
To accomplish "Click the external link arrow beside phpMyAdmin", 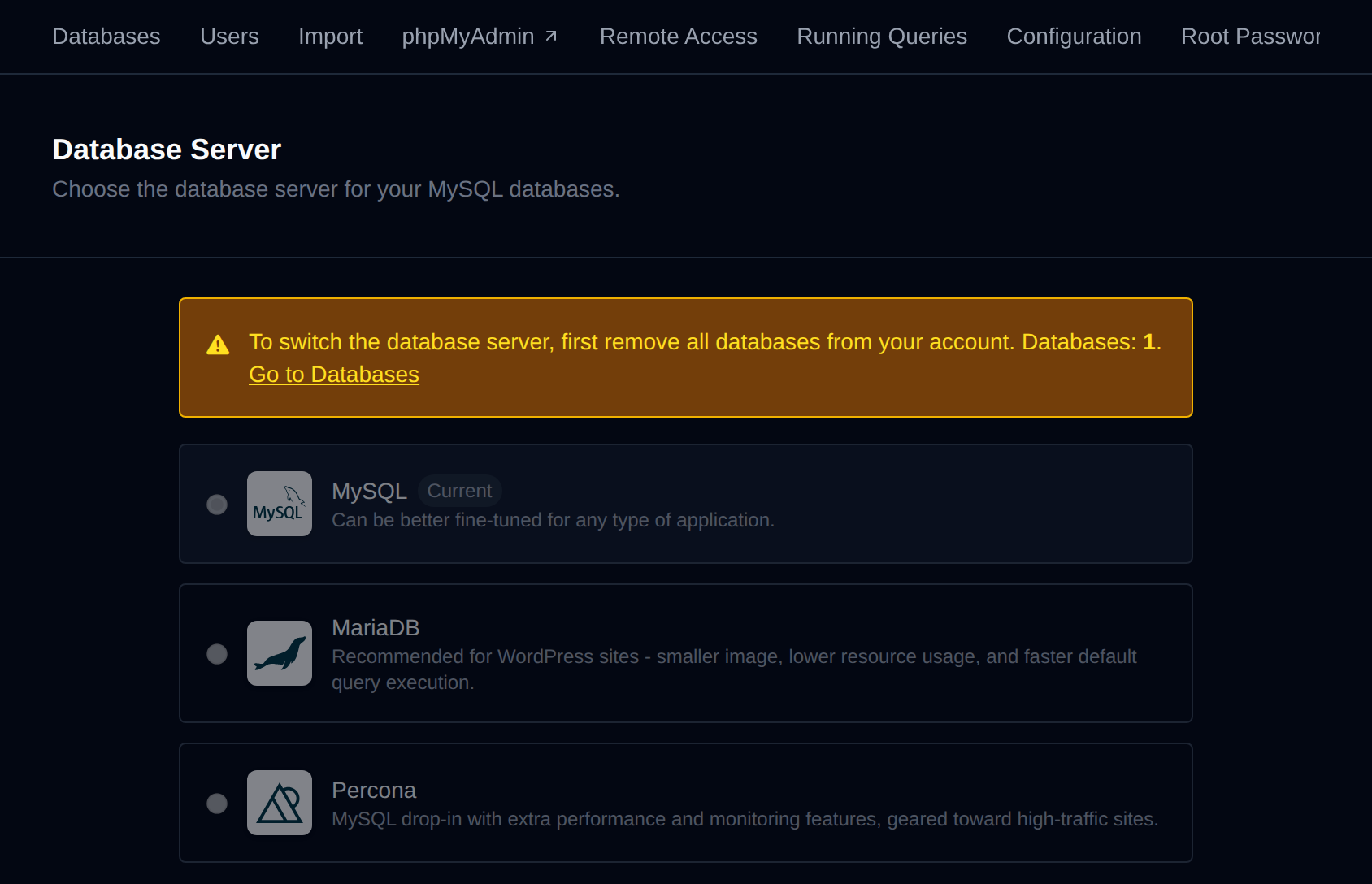I will tap(551, 36).
